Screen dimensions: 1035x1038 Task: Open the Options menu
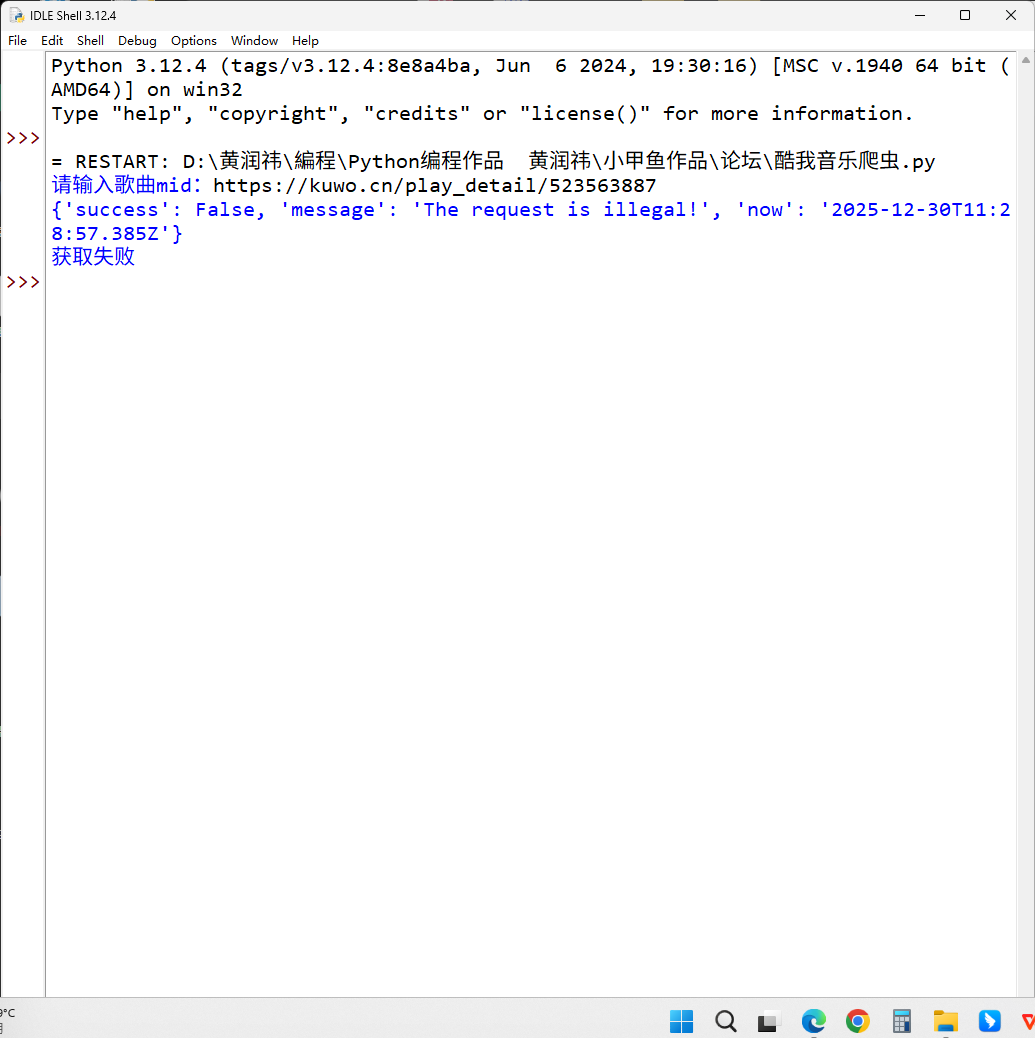click(x=193, y=41)
